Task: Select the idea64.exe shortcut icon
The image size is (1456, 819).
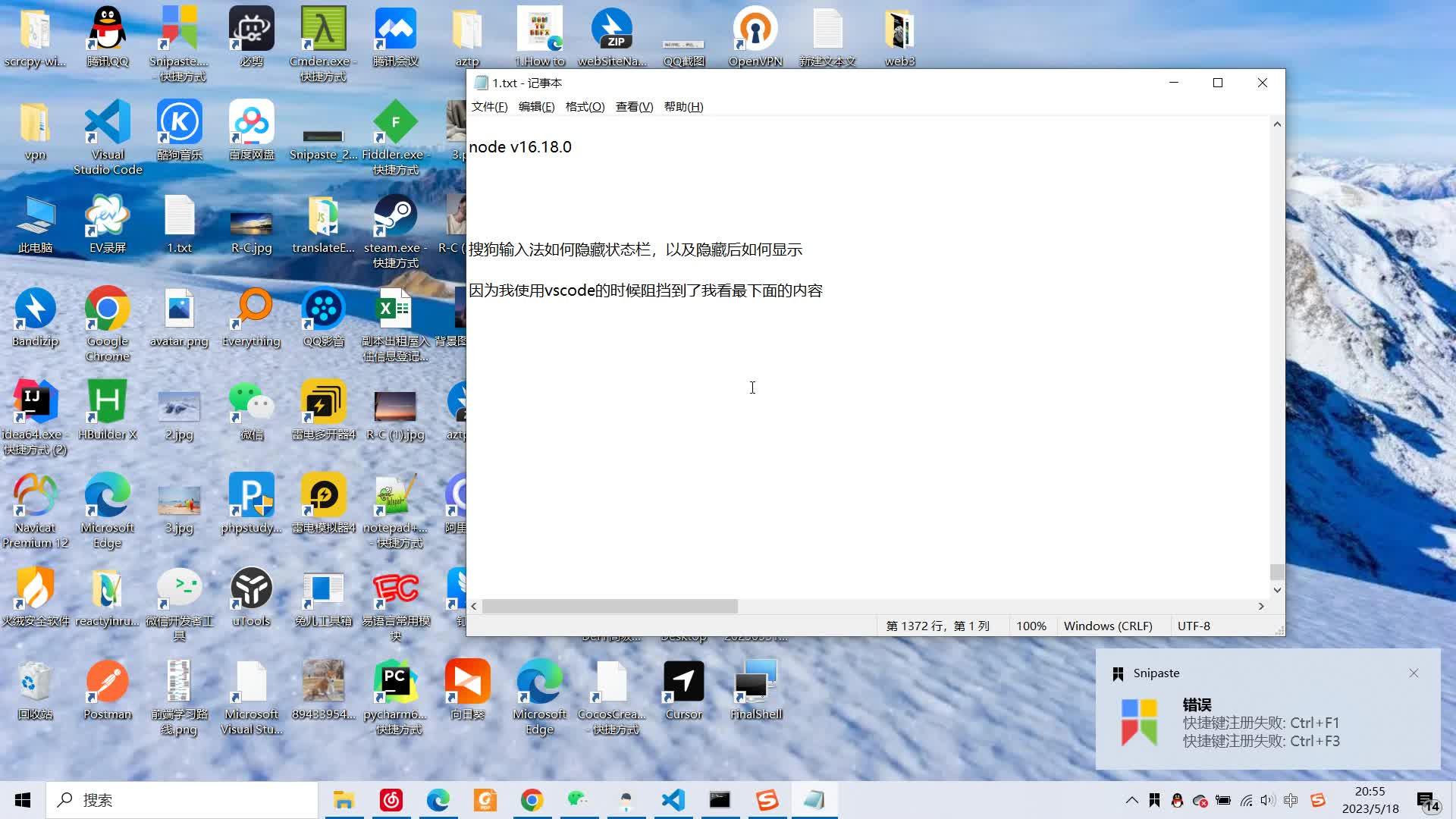Action: [36, 417]
